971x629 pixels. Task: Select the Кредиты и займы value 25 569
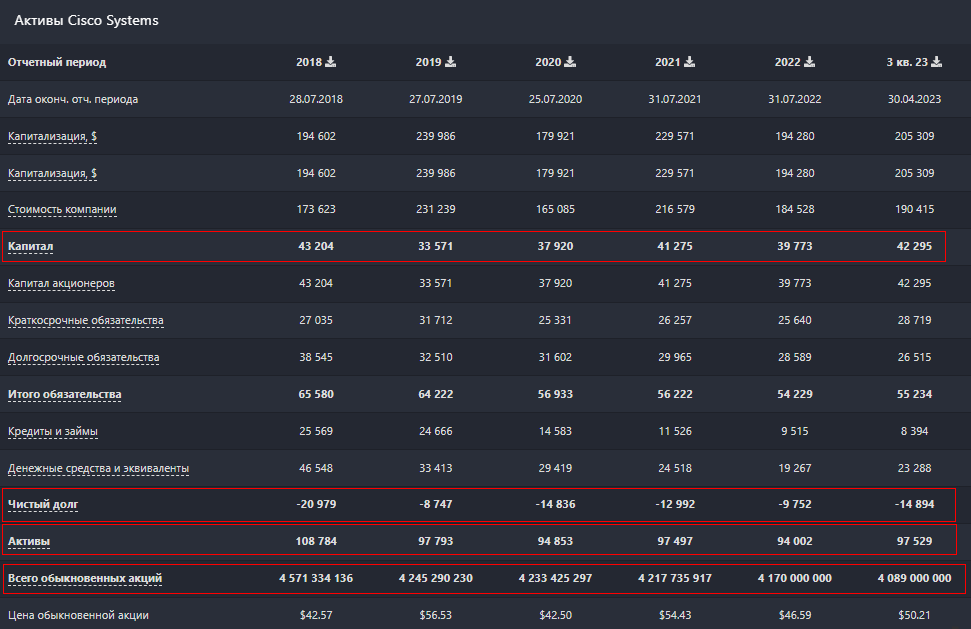[x=316, y=432]
